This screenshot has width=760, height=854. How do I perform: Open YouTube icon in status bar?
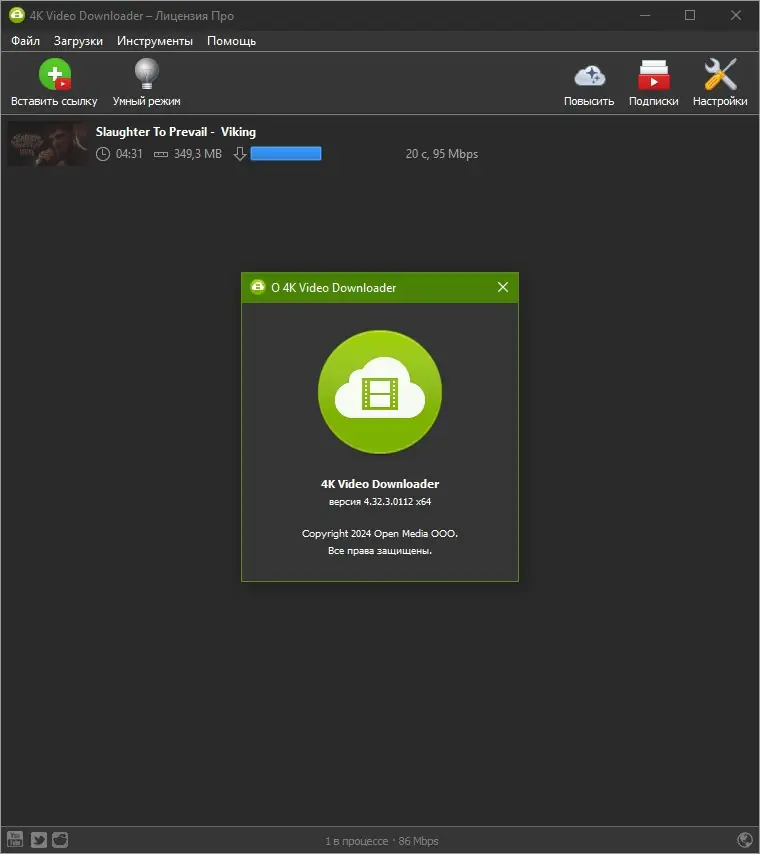15,839
